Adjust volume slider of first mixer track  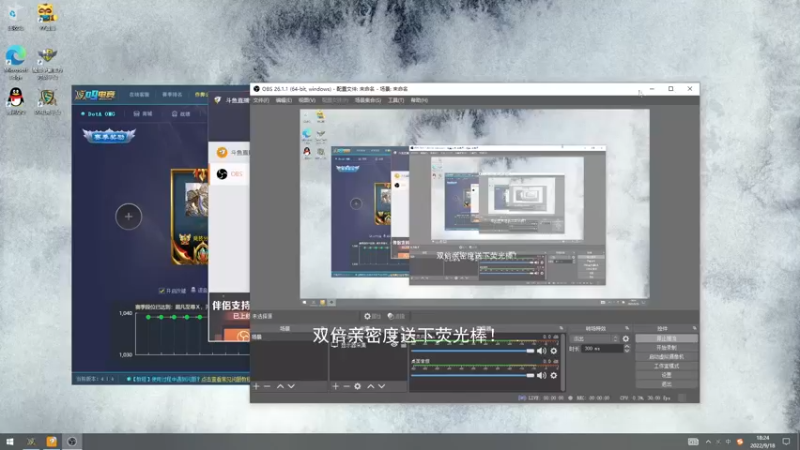472,351
